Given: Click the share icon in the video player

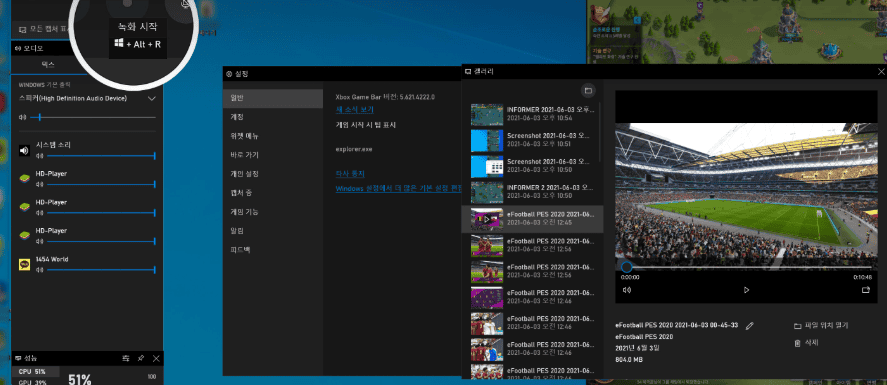Looking at the screenshot, I should click(866, 290).
